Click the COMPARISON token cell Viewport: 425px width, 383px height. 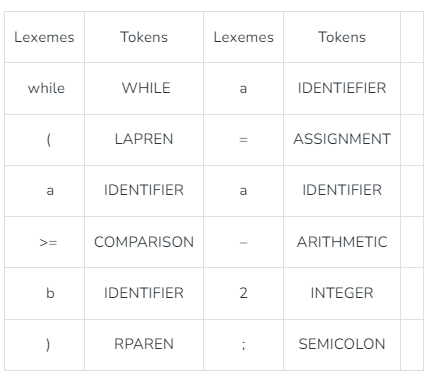coord(144,242)
